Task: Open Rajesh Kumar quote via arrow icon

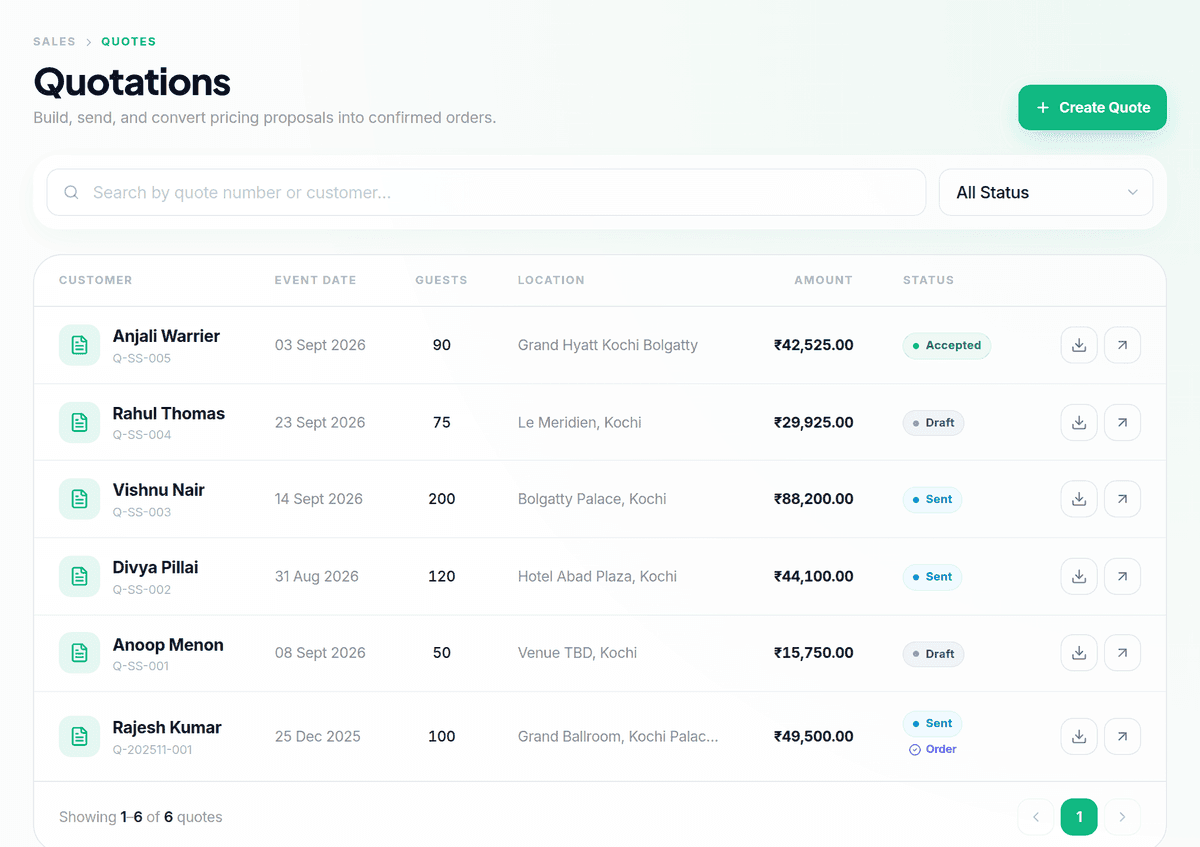Action: tap(1122, 736)
